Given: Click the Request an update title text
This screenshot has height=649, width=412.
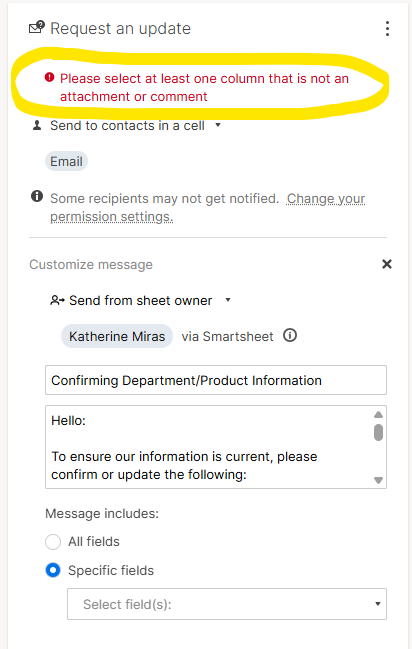Looking at the screenshot, I should pyautogui.click(x=120, y=29).
